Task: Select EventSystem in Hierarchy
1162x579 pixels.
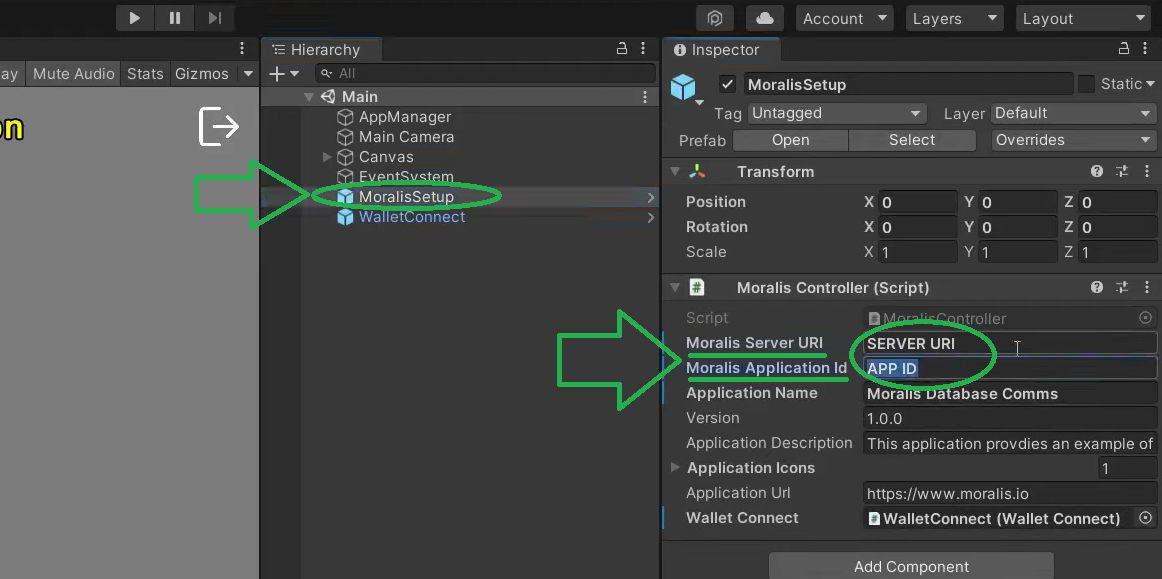Action: coord(406,177)
